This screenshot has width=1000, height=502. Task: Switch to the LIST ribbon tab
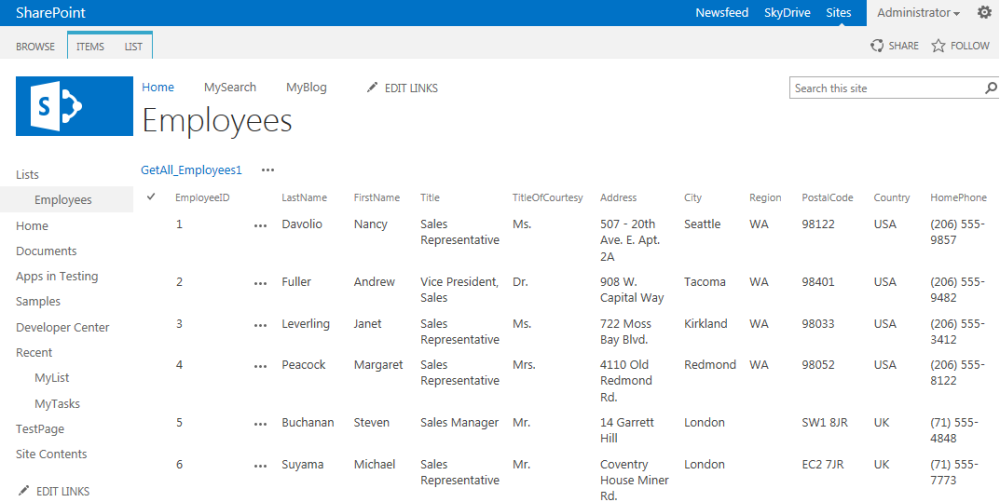133,47
